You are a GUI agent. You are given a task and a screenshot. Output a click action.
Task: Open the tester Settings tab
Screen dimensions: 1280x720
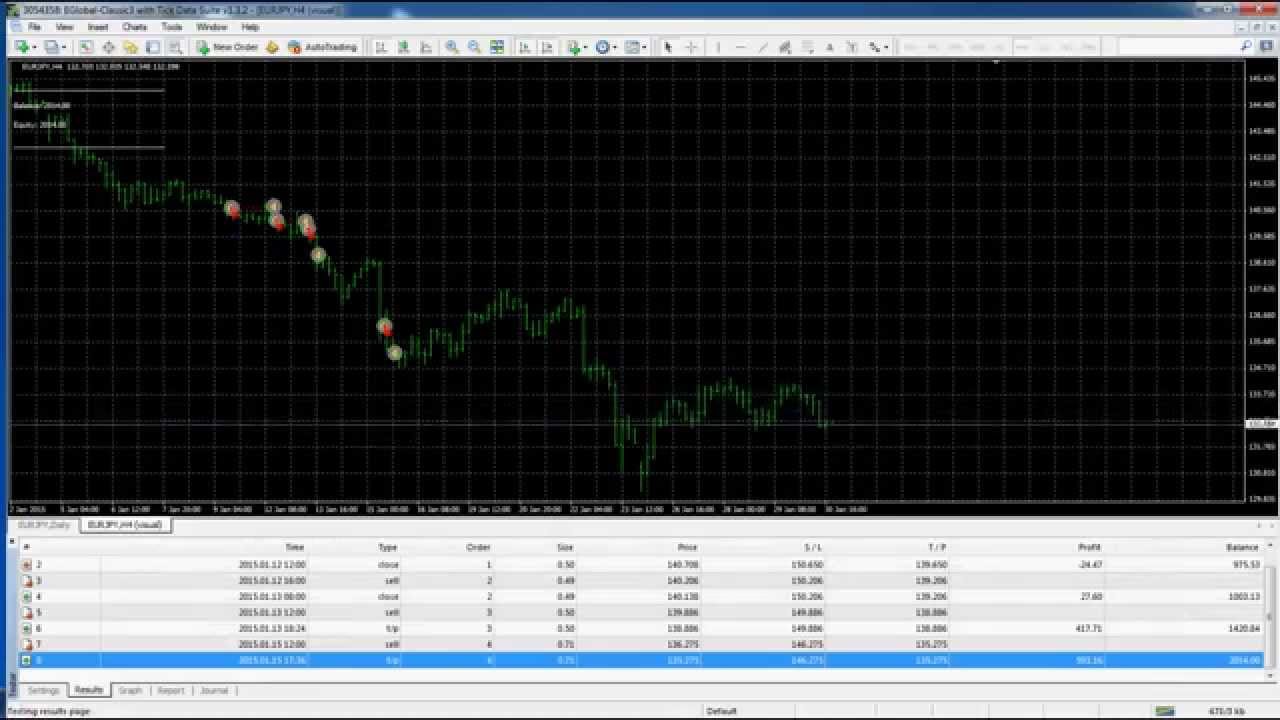(x=43, y=690)
